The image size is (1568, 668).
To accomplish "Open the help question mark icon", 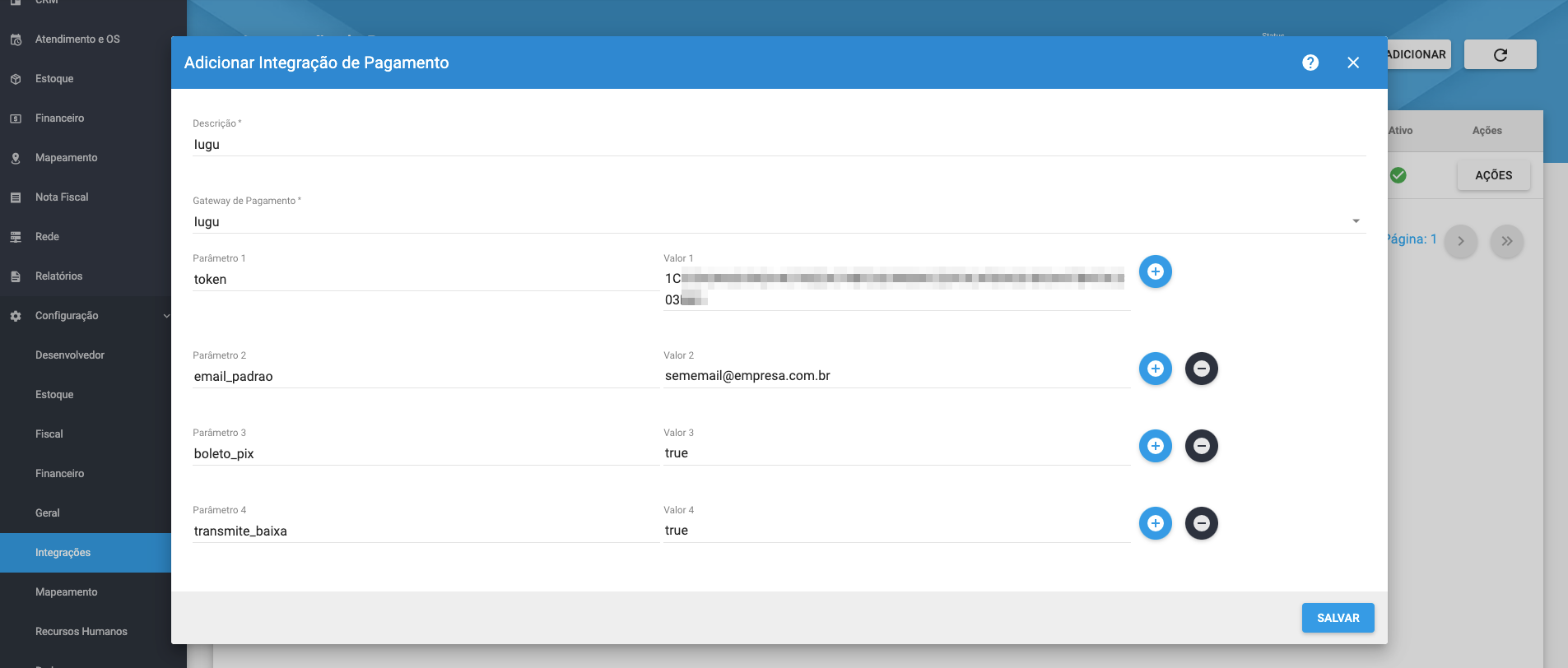I will pyautogui.click(x=1310, y=63).
